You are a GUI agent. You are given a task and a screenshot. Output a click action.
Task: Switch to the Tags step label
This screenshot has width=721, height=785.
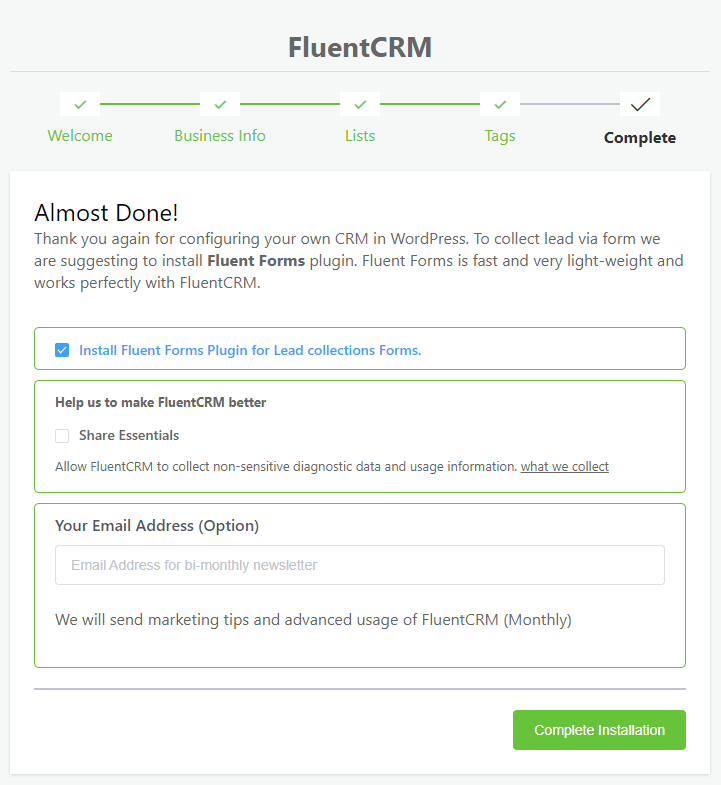500,136
